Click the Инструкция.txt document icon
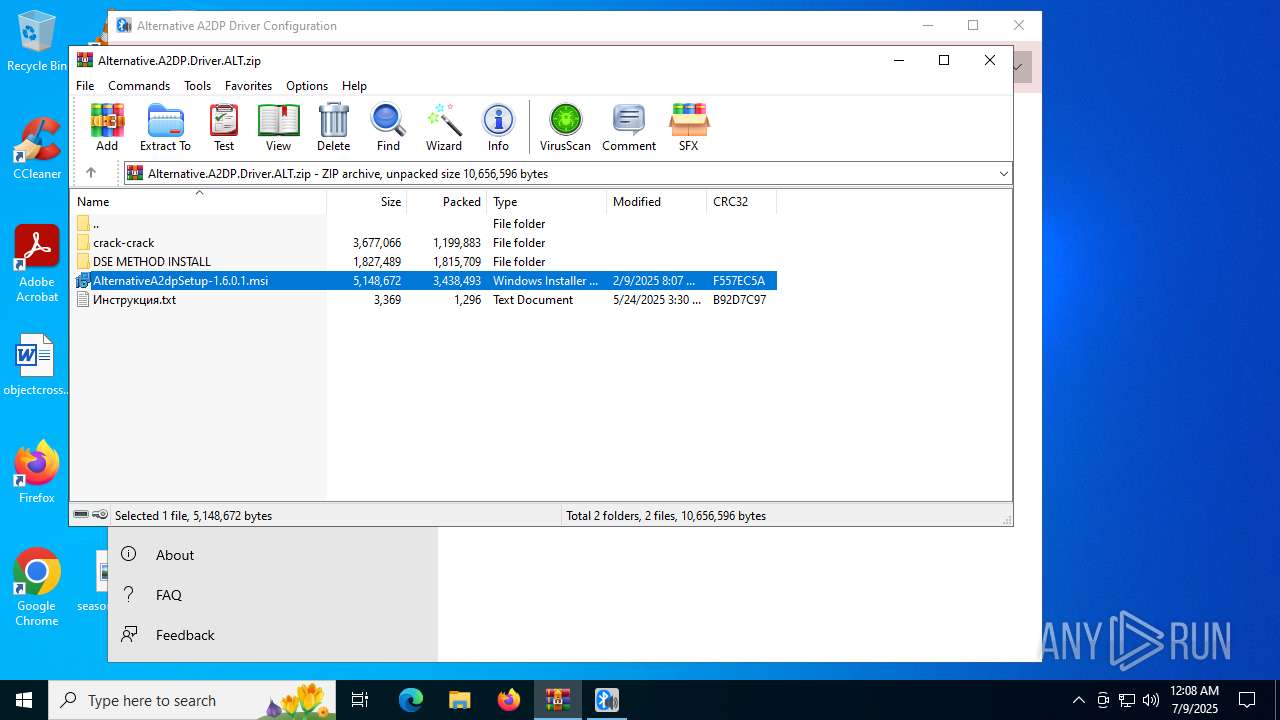 tap(83, 300)
